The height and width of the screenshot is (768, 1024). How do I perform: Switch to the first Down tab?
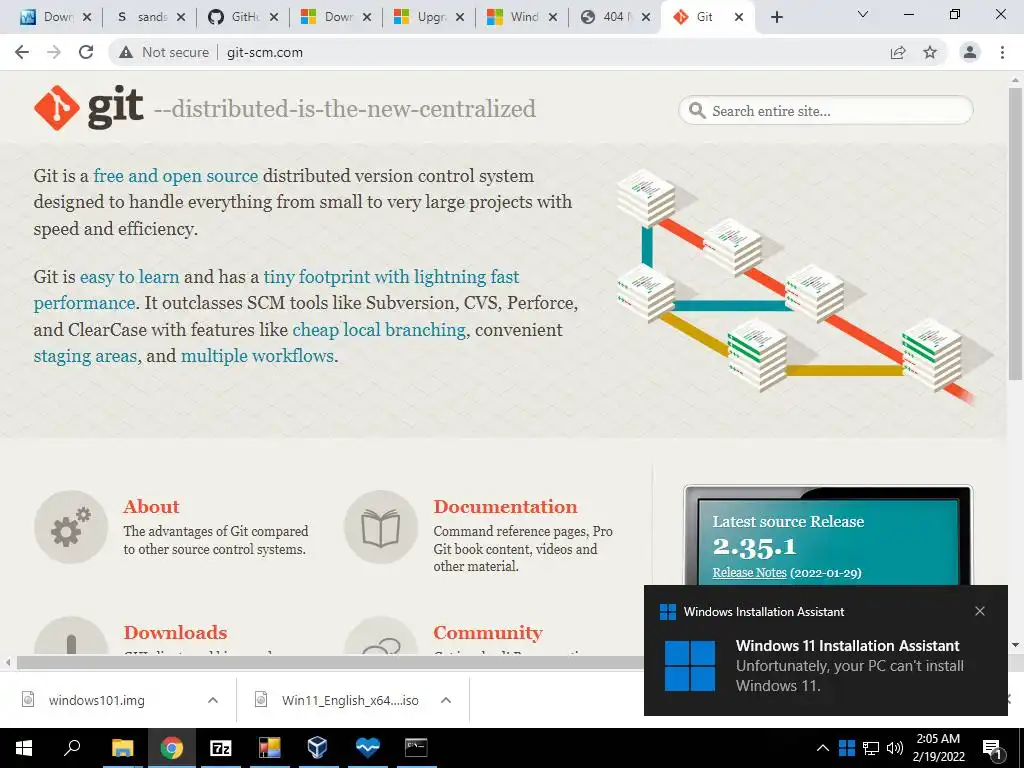56,17
